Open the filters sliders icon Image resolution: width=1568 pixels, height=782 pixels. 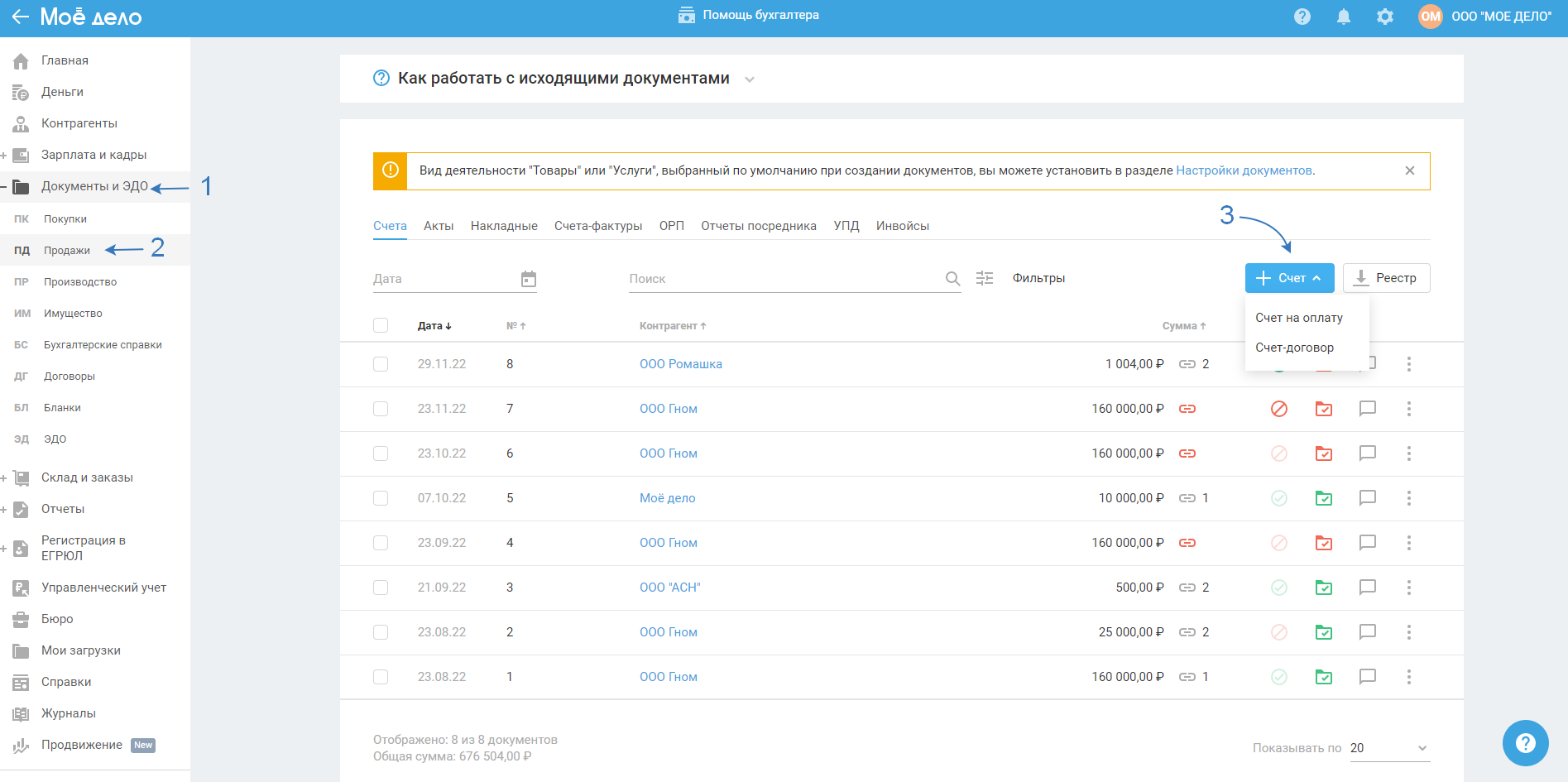985,278
